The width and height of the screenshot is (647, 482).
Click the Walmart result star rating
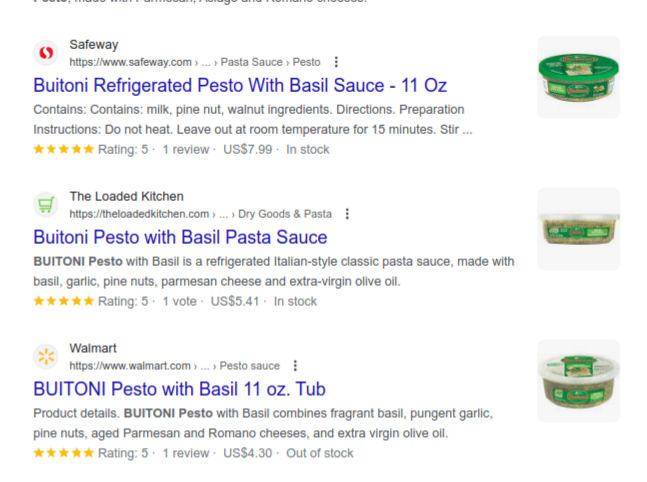tap(64, 454)
